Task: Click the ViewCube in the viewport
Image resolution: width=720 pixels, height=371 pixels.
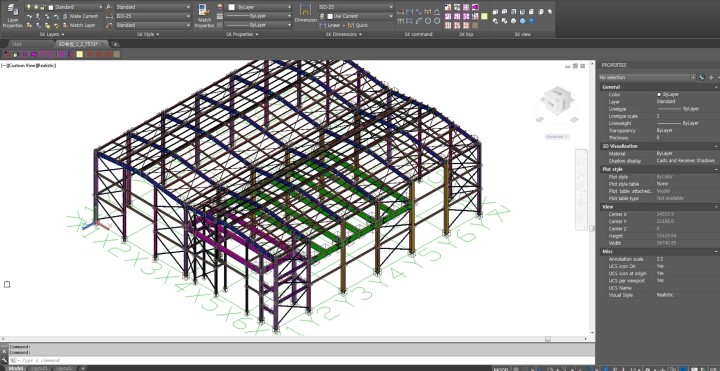Action: 557,102
